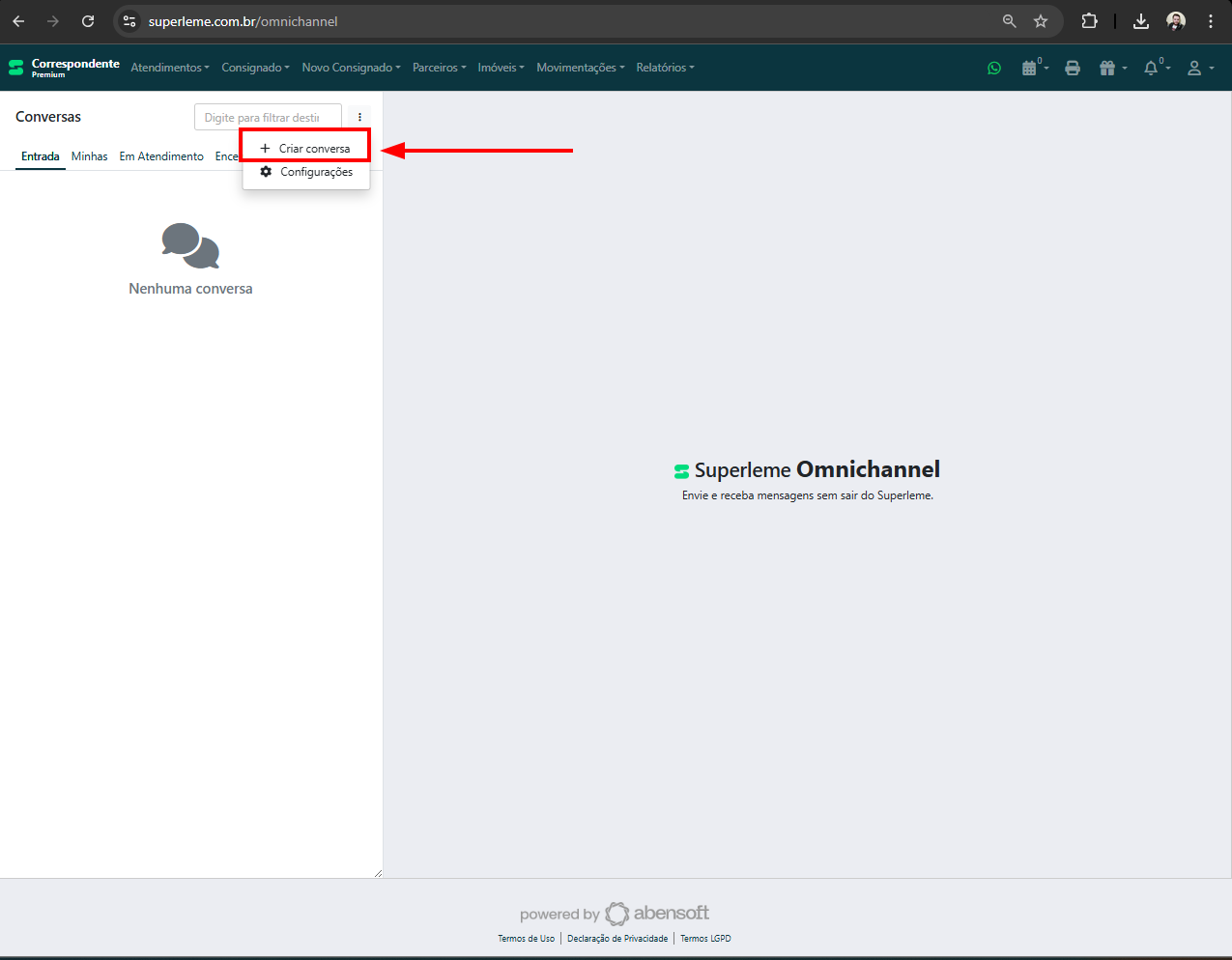Open the WhatsApp channel icon

(994, 68)
